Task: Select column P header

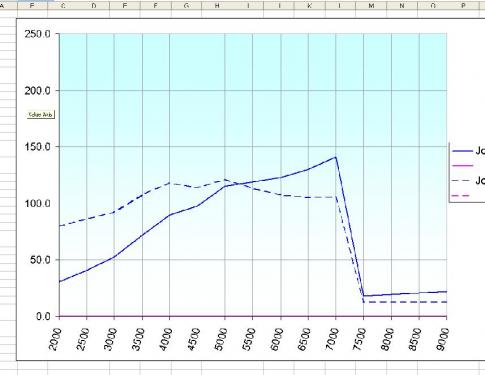Action: tap(463, 6)
